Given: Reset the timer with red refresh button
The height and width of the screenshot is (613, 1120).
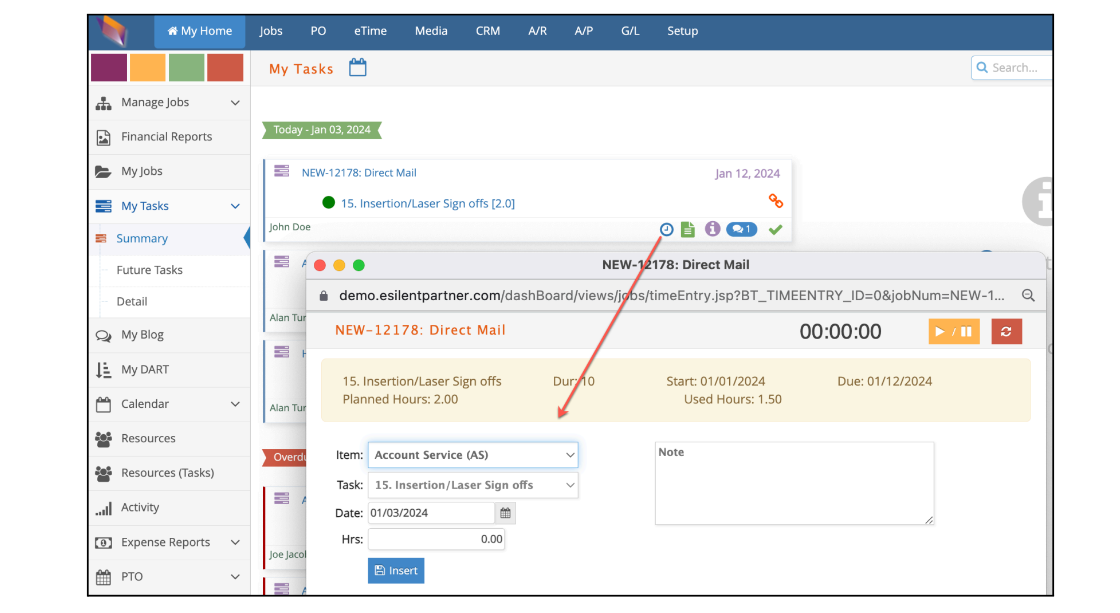Looking at the screenshot, I should [x=1006, y=332].
